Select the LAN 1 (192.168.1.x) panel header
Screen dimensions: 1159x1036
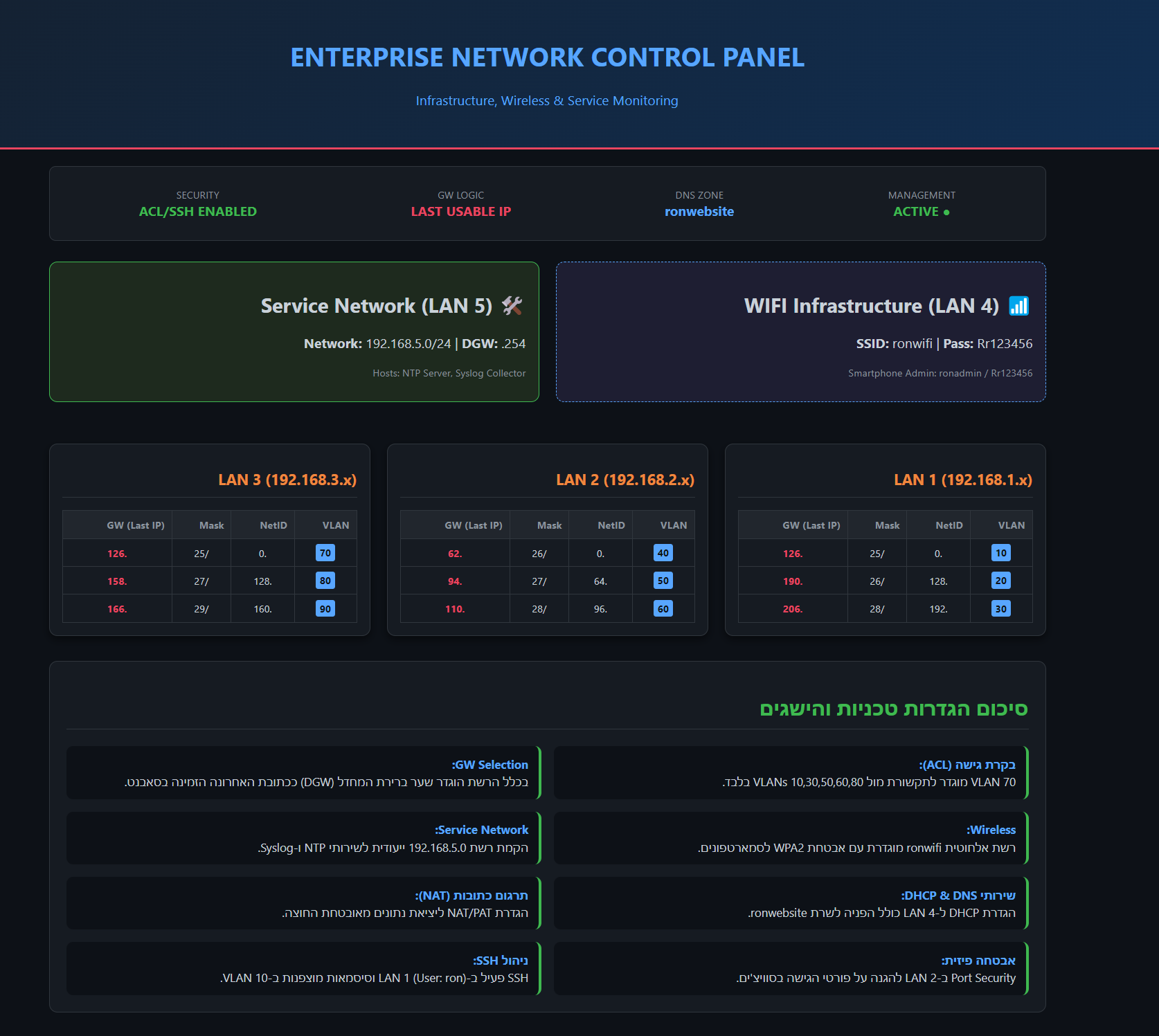click(x=963, y=479)
